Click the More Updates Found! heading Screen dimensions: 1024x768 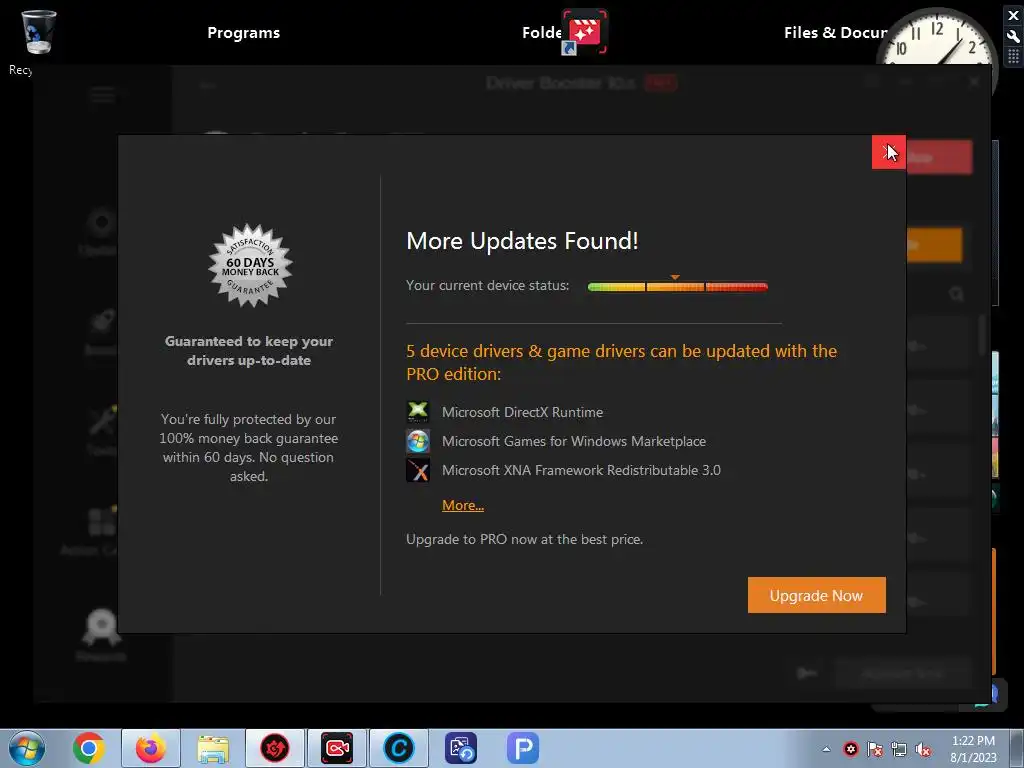tap(522, 241)
